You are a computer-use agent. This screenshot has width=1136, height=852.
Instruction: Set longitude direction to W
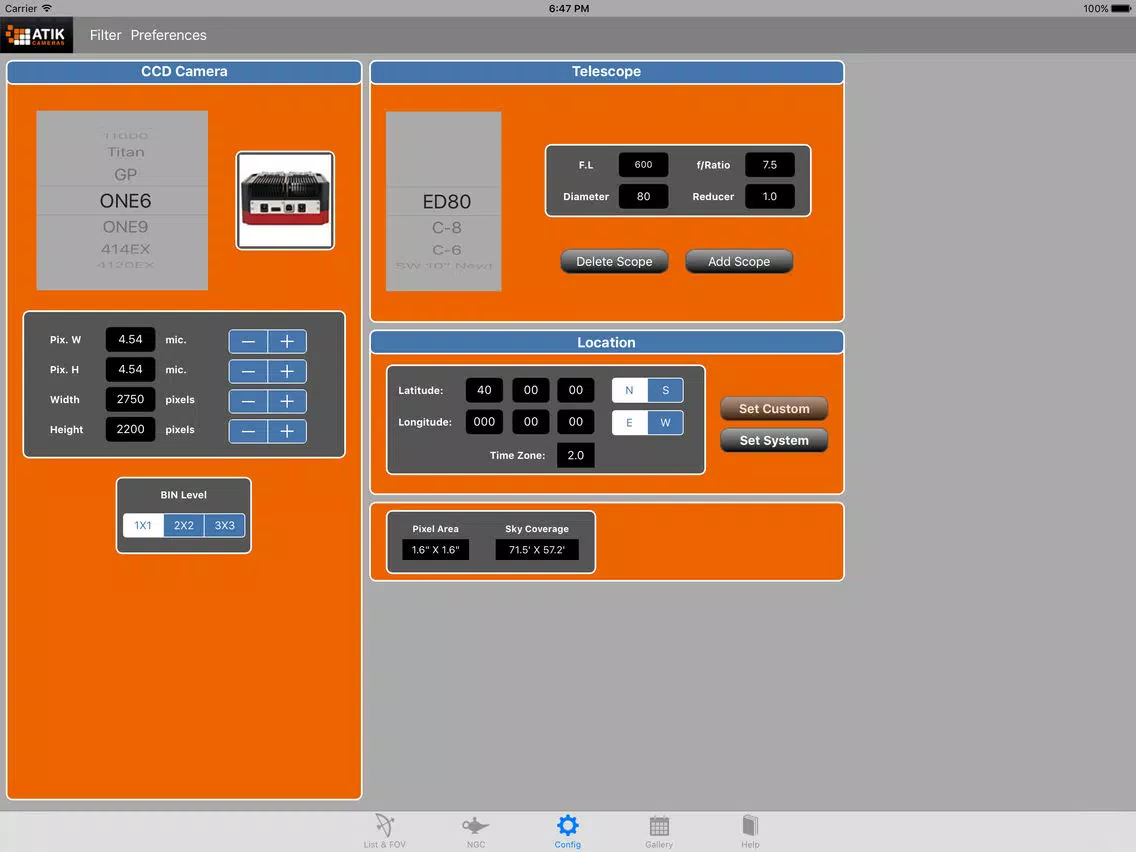click(665, 422)
